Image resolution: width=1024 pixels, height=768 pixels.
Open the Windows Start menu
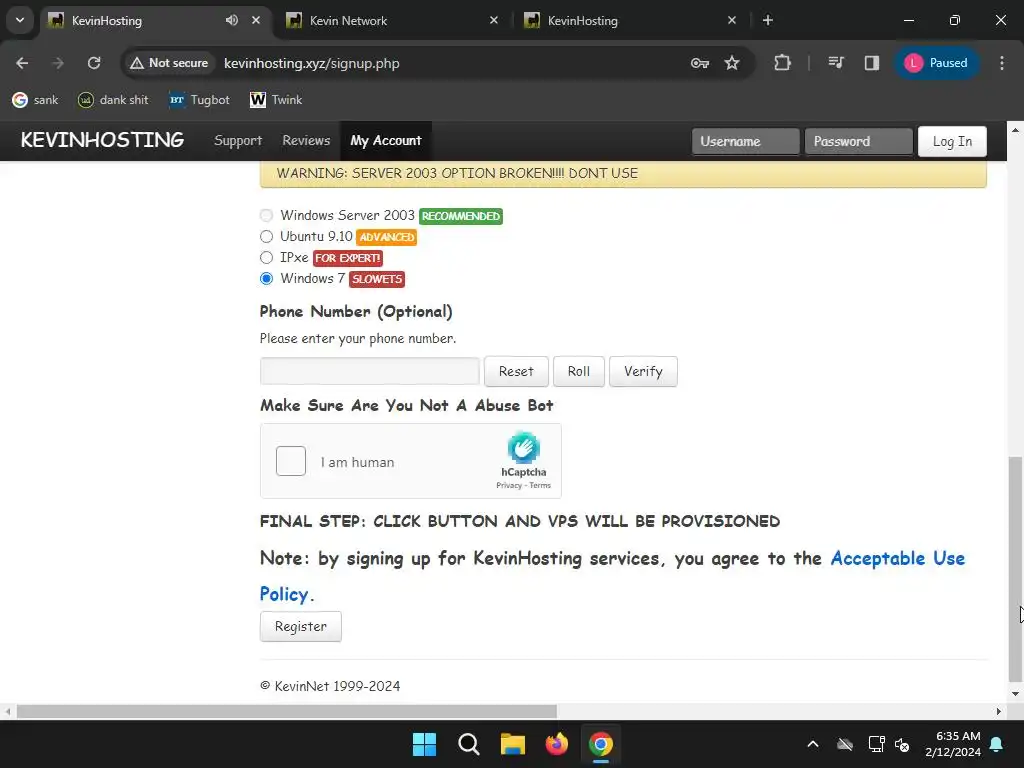[424, 744]
